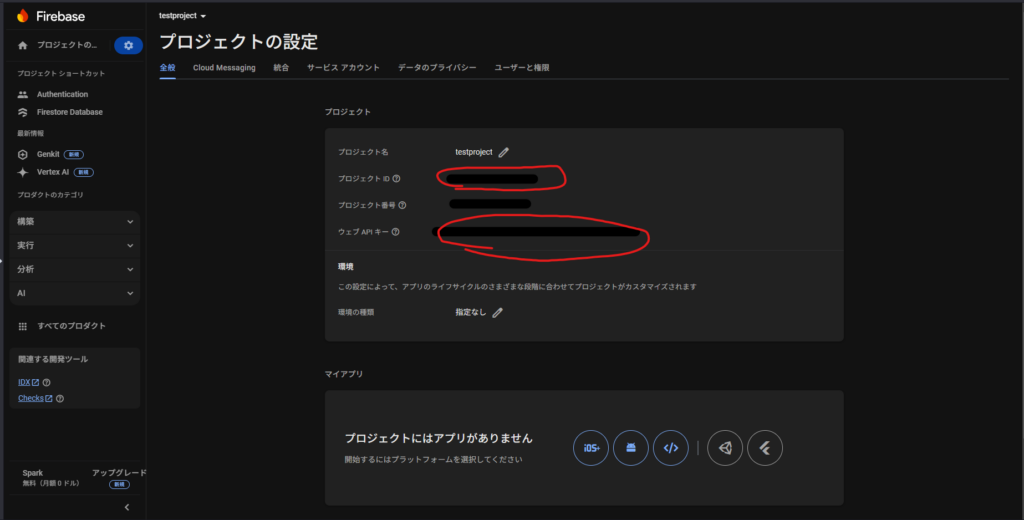Add an iOS app
The height and width of the screenshot is (520, 1024).
pyautogui.click(x=591, y=448)
